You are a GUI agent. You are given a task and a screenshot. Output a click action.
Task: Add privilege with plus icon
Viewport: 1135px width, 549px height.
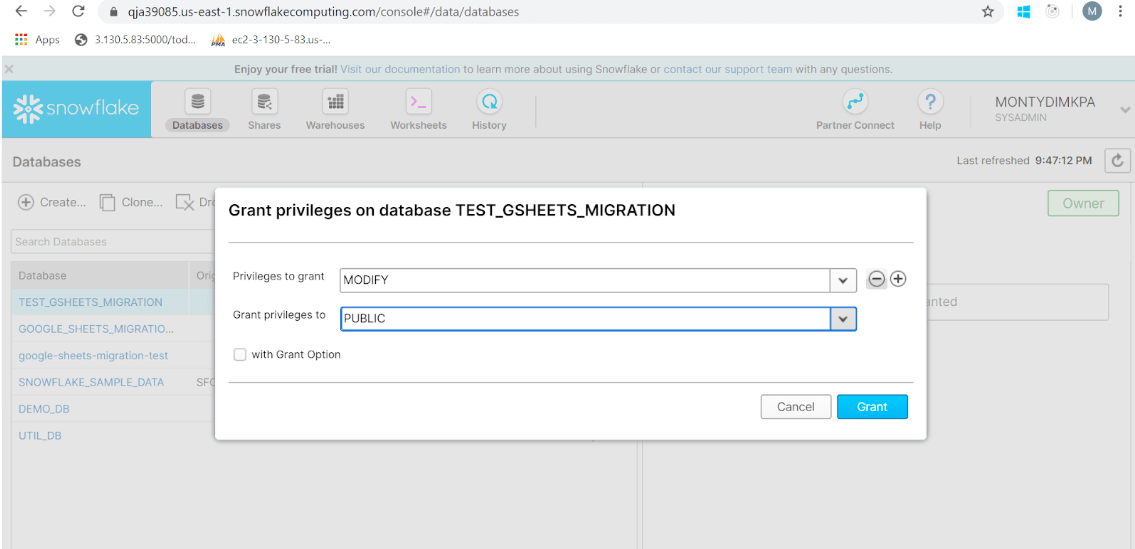[x=898, y=279]
